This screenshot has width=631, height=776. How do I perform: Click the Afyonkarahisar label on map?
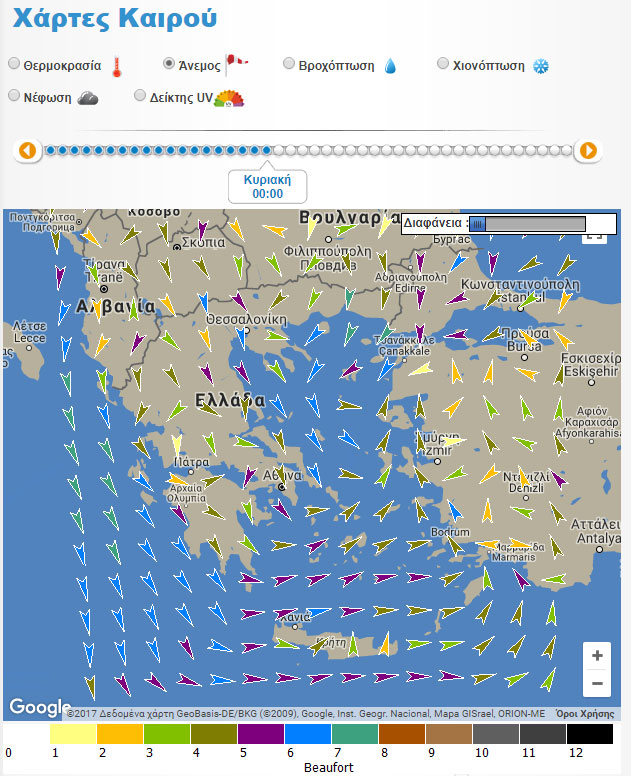pyautogui.click(x=587, y=433)
